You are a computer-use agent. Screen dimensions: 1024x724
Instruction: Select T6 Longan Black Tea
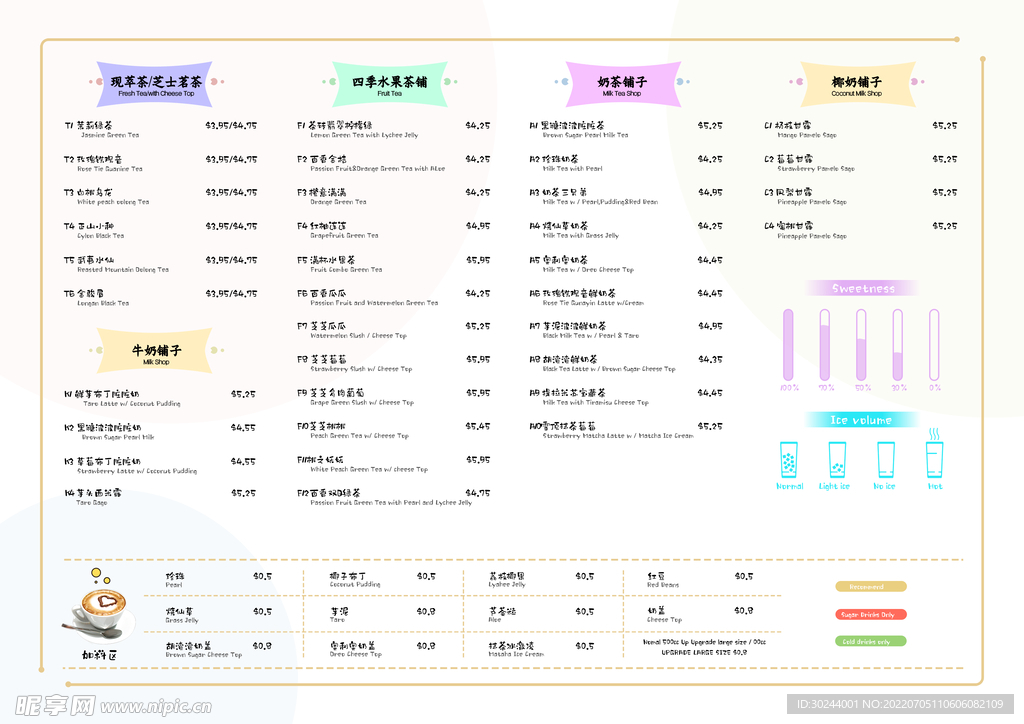pos(161,298)
